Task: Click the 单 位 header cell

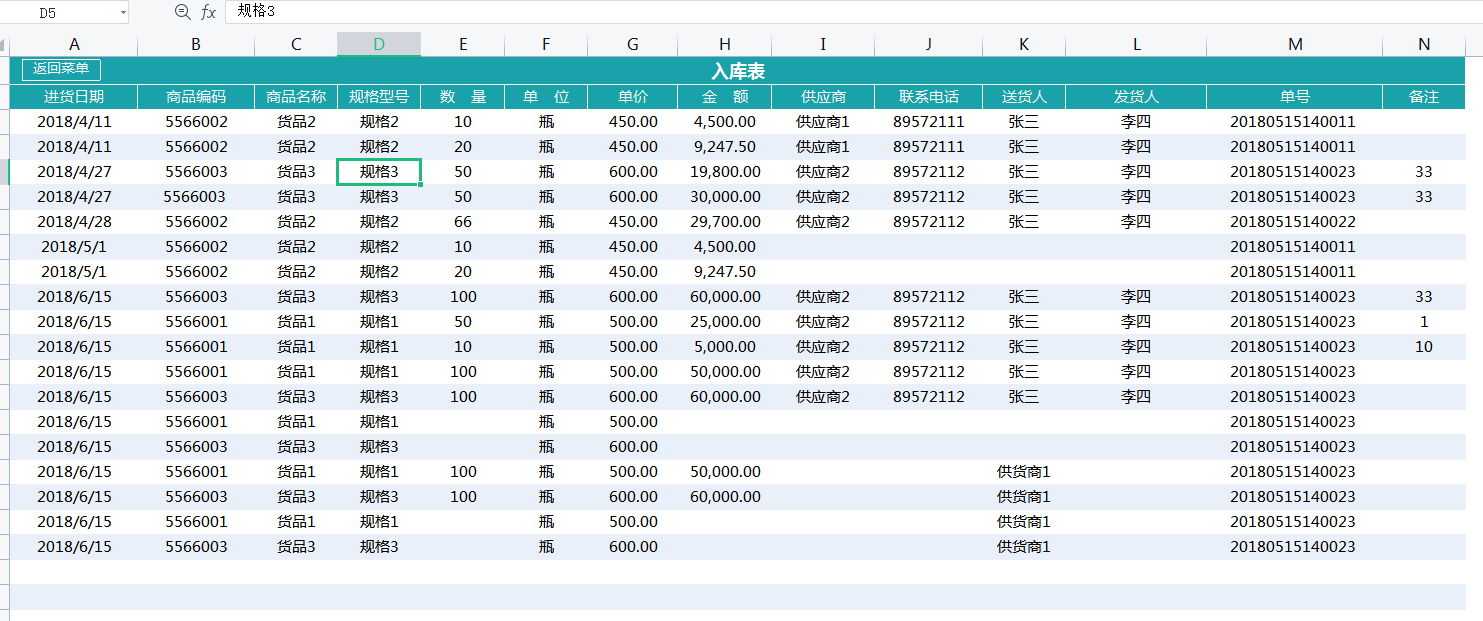Action: 546,97
